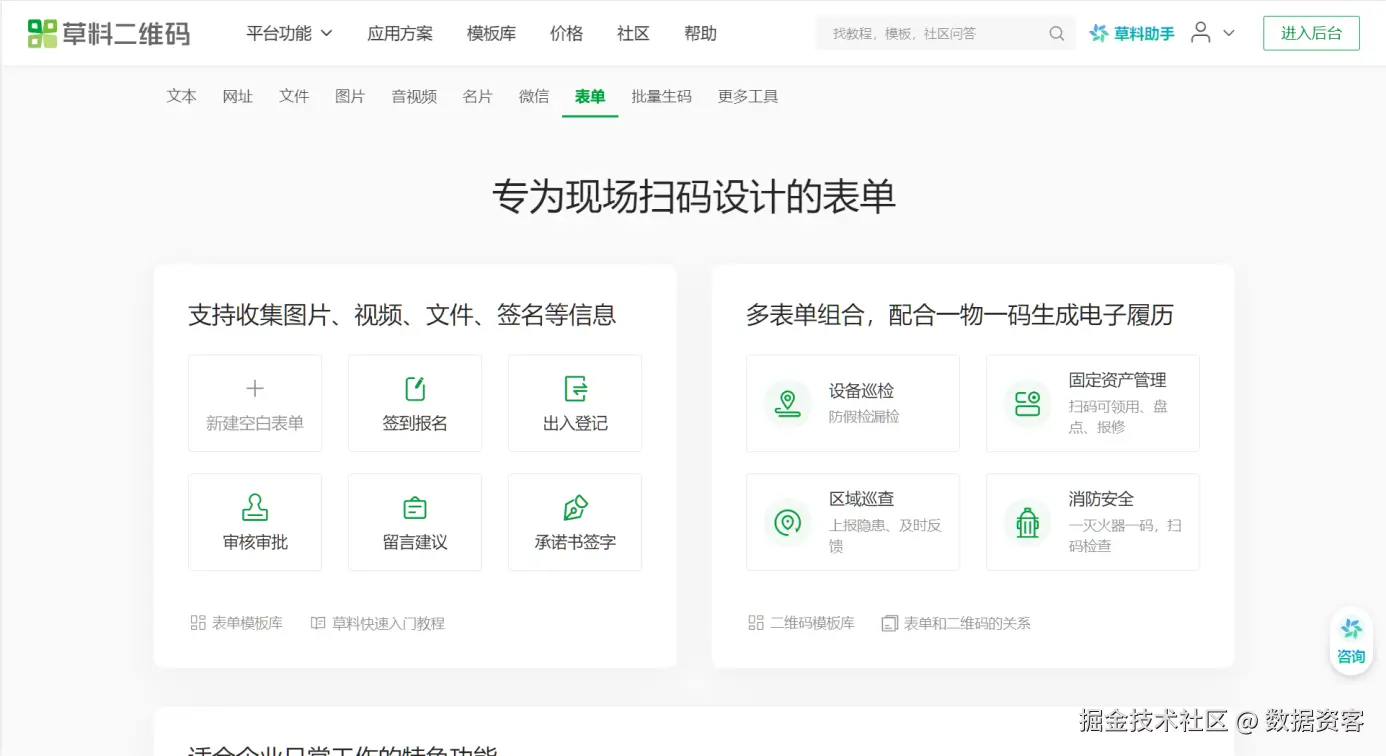Screen dimensions: 1386x756
Task: Click the plus icon for 新建空白表单
Action: 255,389
